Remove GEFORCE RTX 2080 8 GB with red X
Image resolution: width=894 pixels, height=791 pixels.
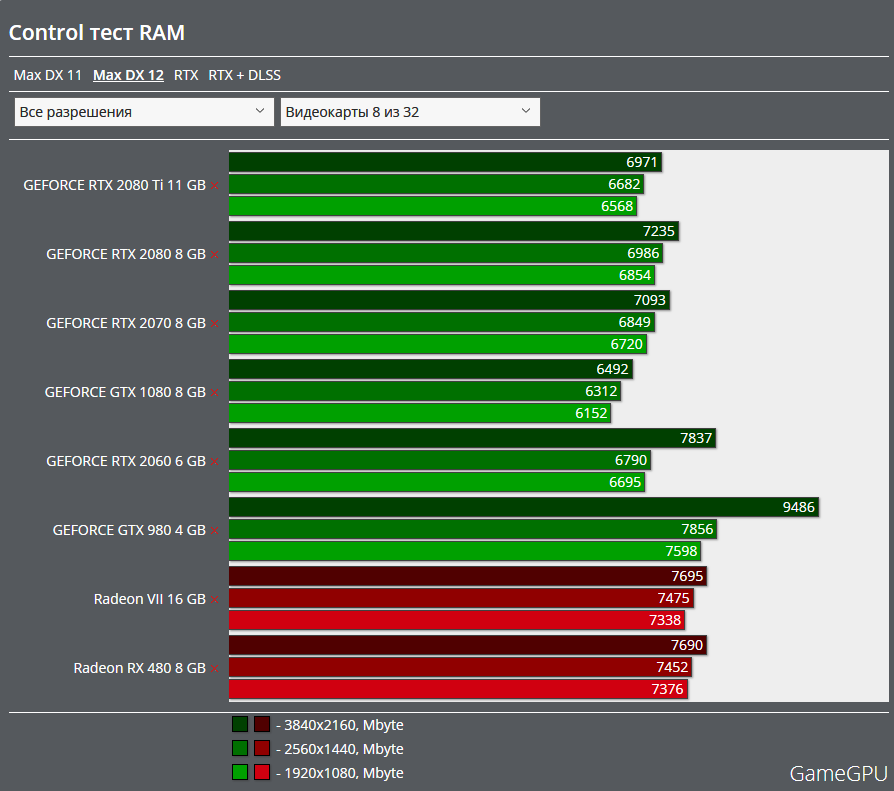point(214,254)
